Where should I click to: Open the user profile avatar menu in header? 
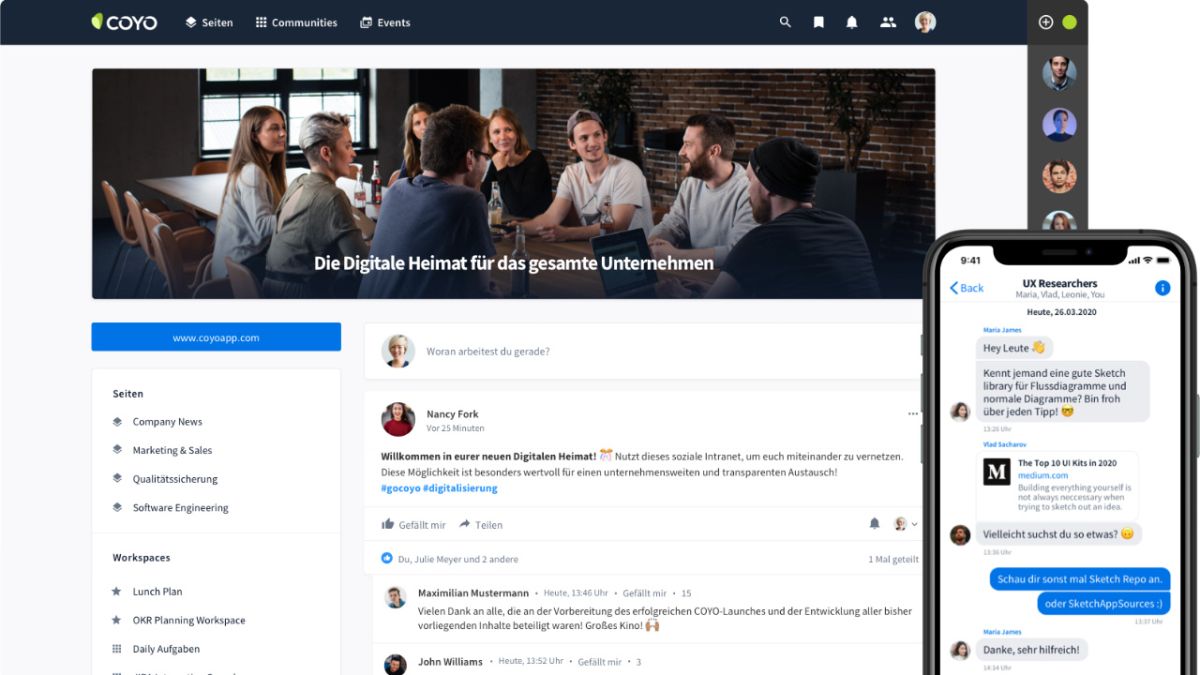(x=925, y=22)
